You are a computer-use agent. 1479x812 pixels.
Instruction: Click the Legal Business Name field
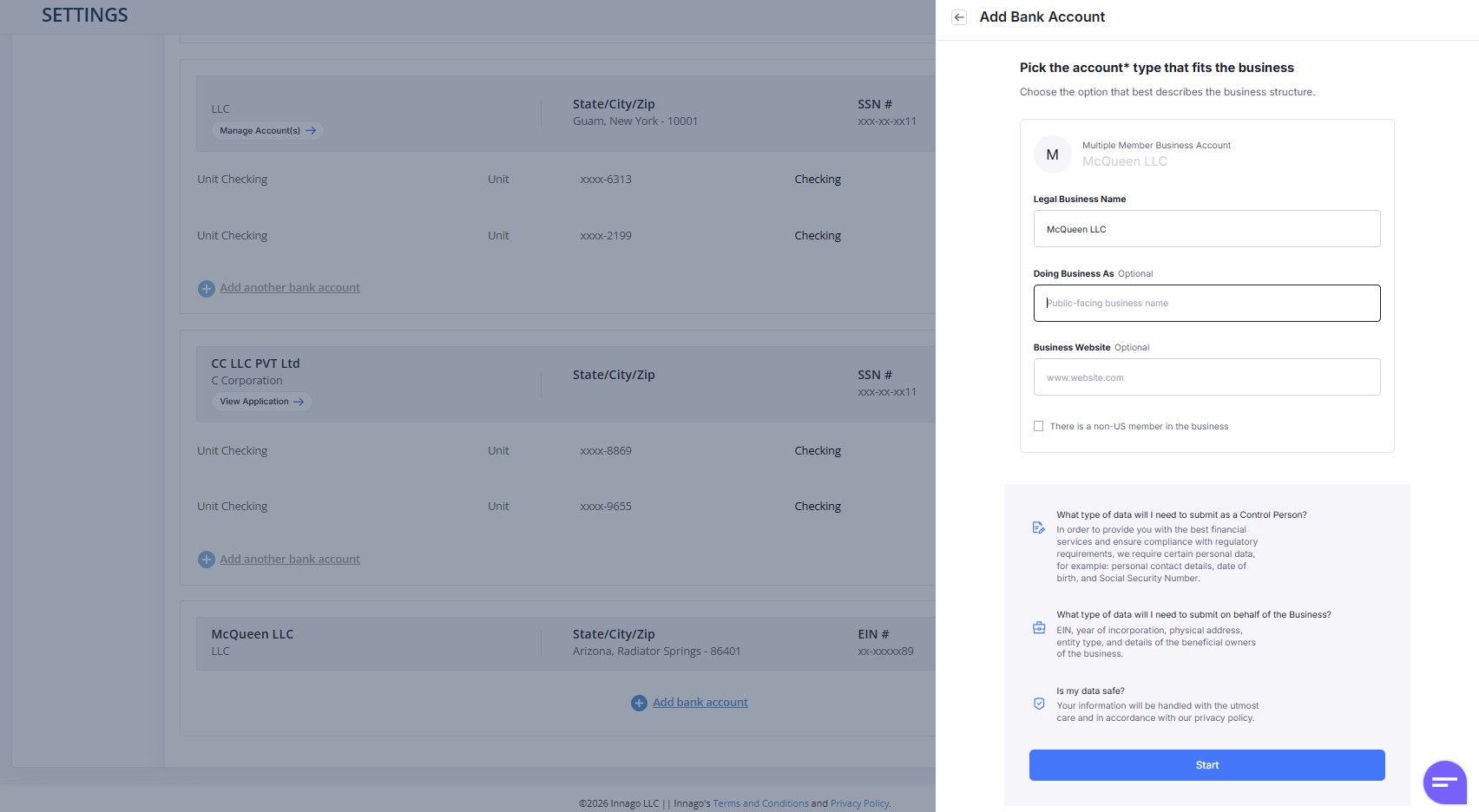[x=1206, y=229]
